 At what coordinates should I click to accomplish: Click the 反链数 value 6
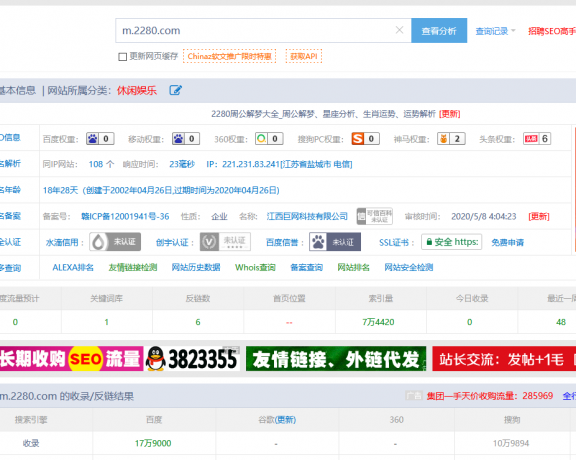[x=198, y=322]
